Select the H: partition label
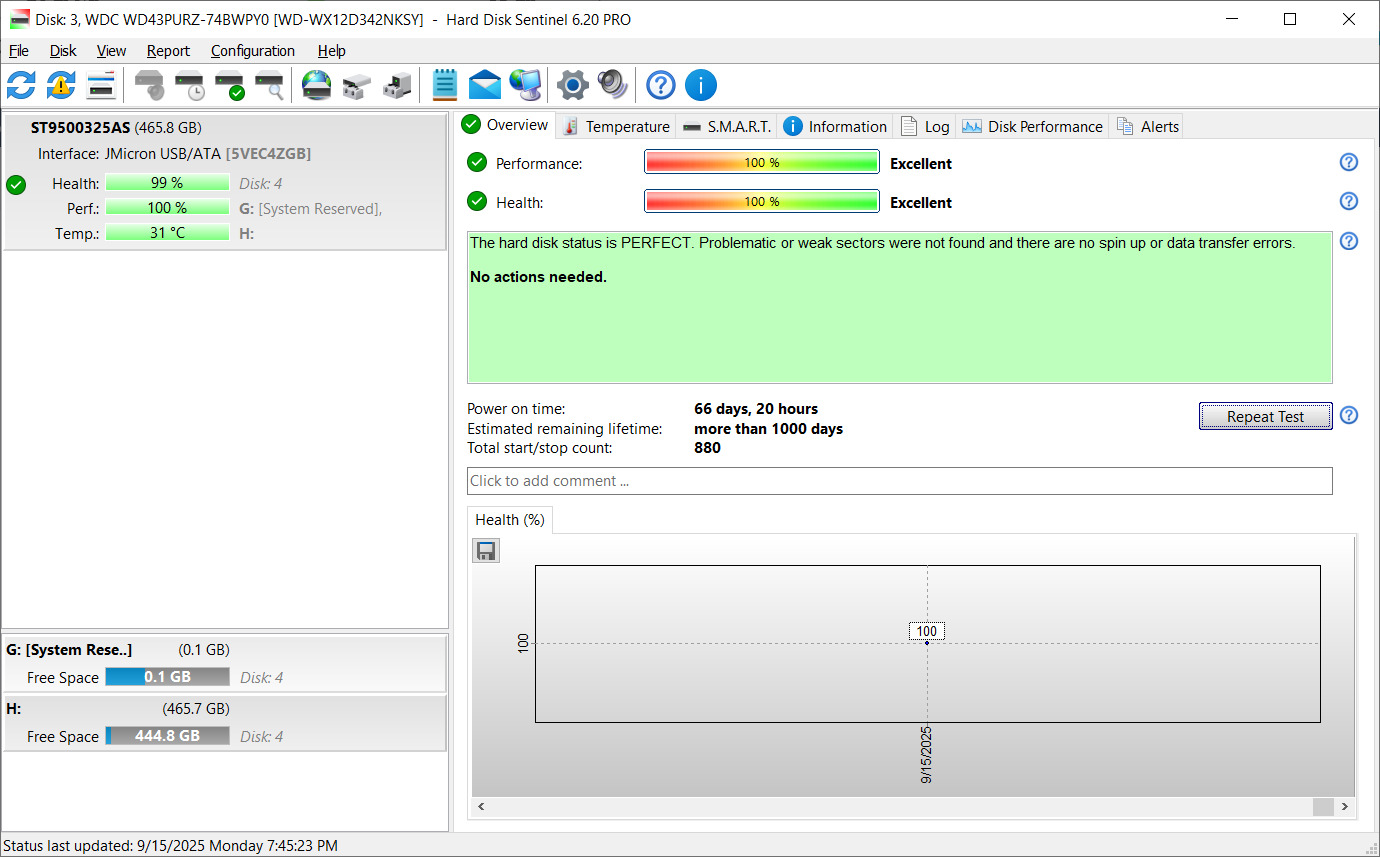 tap(14, 709)
